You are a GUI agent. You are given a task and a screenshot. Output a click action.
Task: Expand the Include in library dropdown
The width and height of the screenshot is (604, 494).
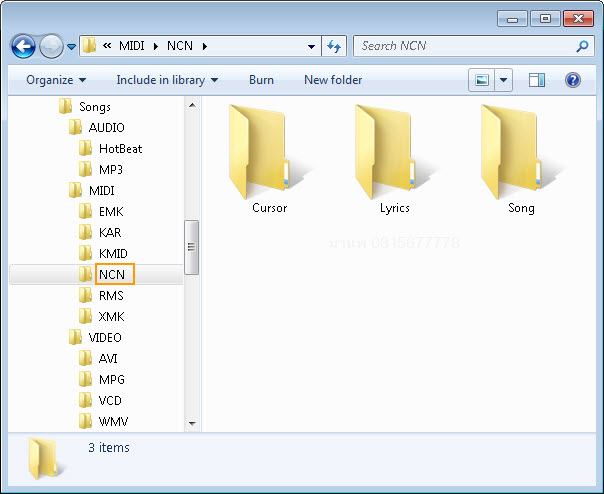tap(167, 80)
